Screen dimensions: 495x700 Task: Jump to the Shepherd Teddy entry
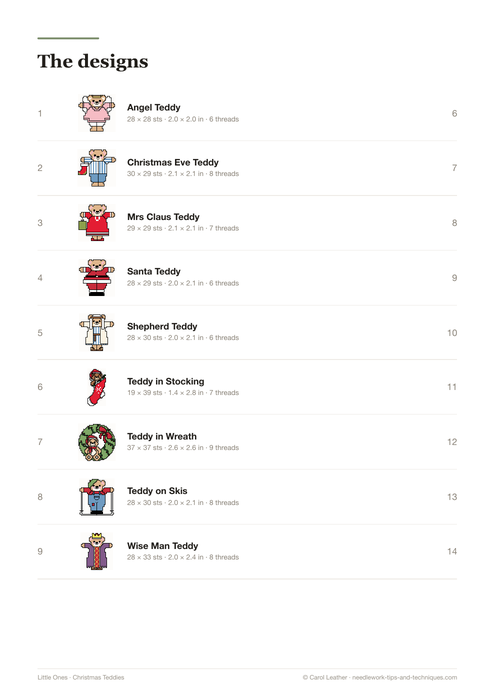pos(162,326)
